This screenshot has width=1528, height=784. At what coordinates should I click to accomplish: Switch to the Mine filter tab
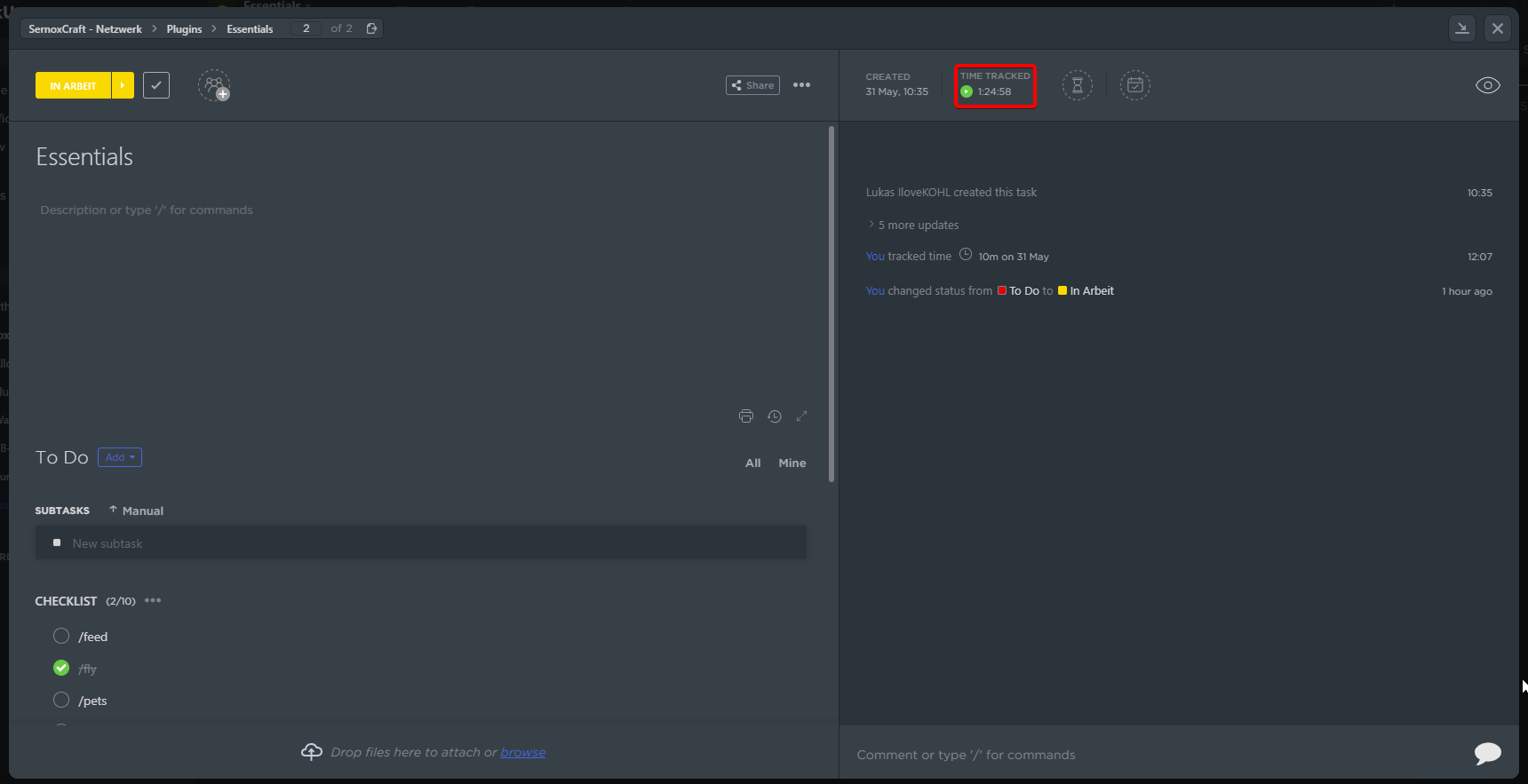coord(792,463)
